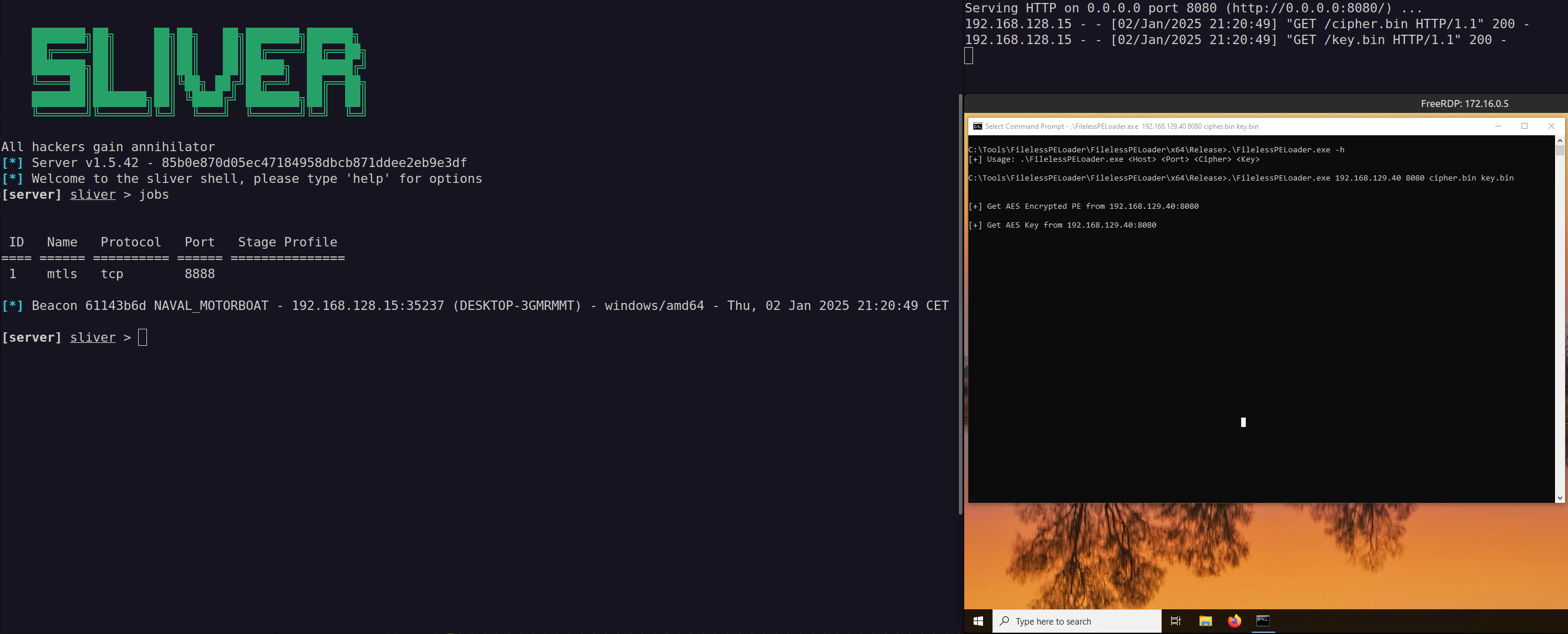Click the block cursor in Command Prompt
The image size is (1568, 634).
point(1243,422)
